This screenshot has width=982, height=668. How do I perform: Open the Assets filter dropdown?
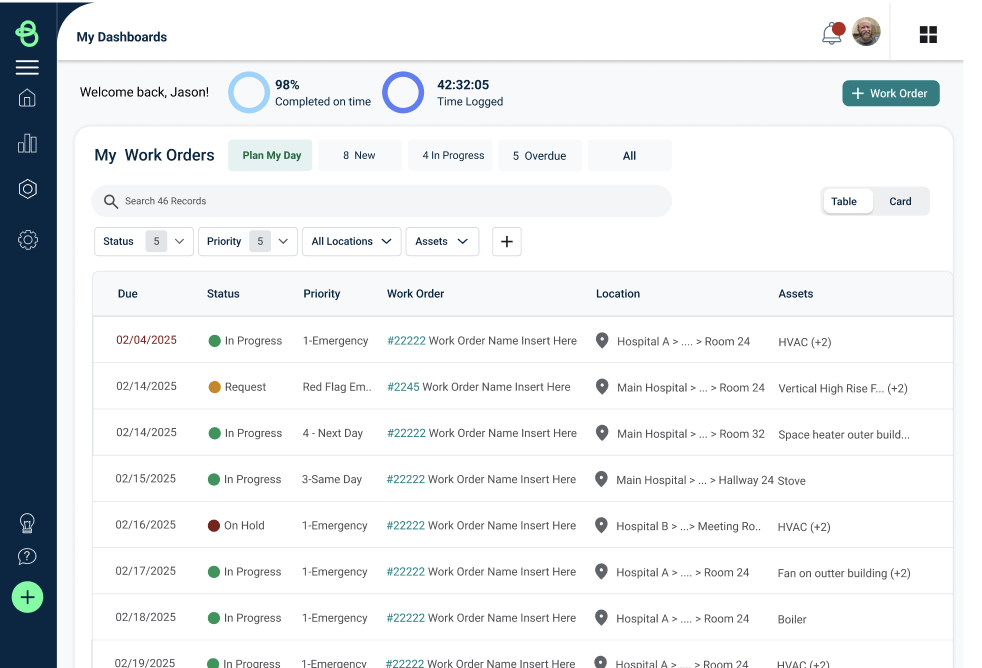(x=442, y=242)
